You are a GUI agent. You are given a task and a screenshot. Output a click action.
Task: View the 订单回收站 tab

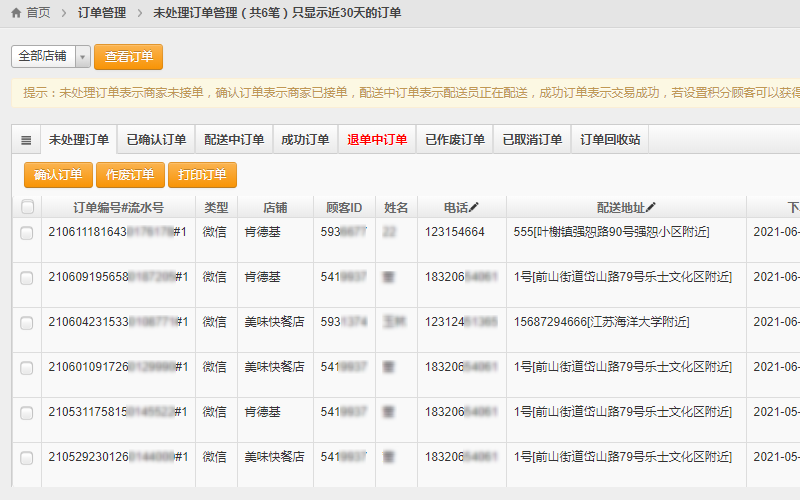pos(611,140)
